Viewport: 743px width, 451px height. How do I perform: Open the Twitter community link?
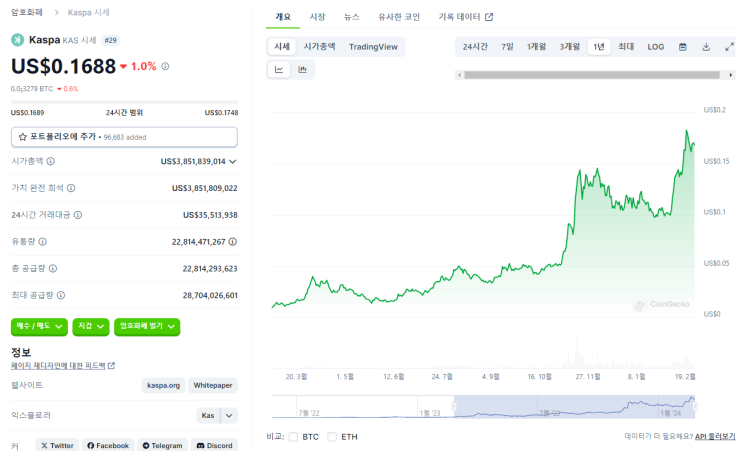point(57,445)
